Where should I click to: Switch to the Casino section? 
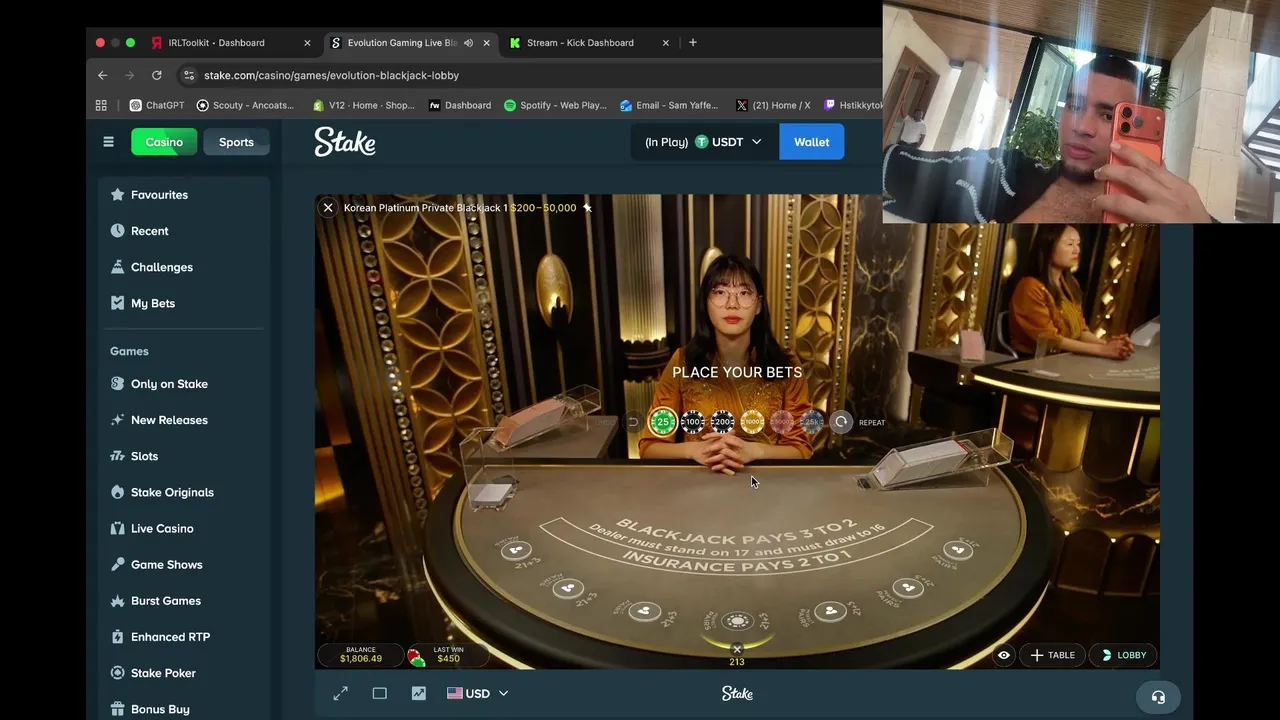[164, 142]
